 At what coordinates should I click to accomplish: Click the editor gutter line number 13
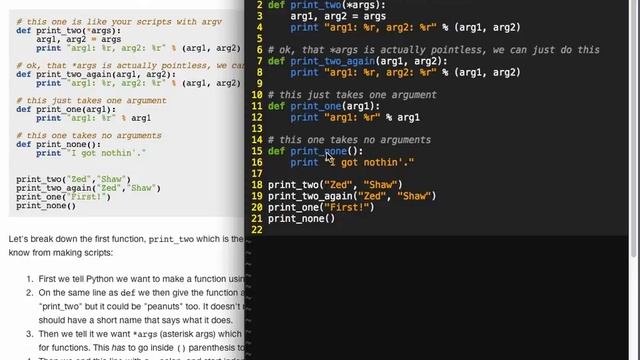pos(257,129)
